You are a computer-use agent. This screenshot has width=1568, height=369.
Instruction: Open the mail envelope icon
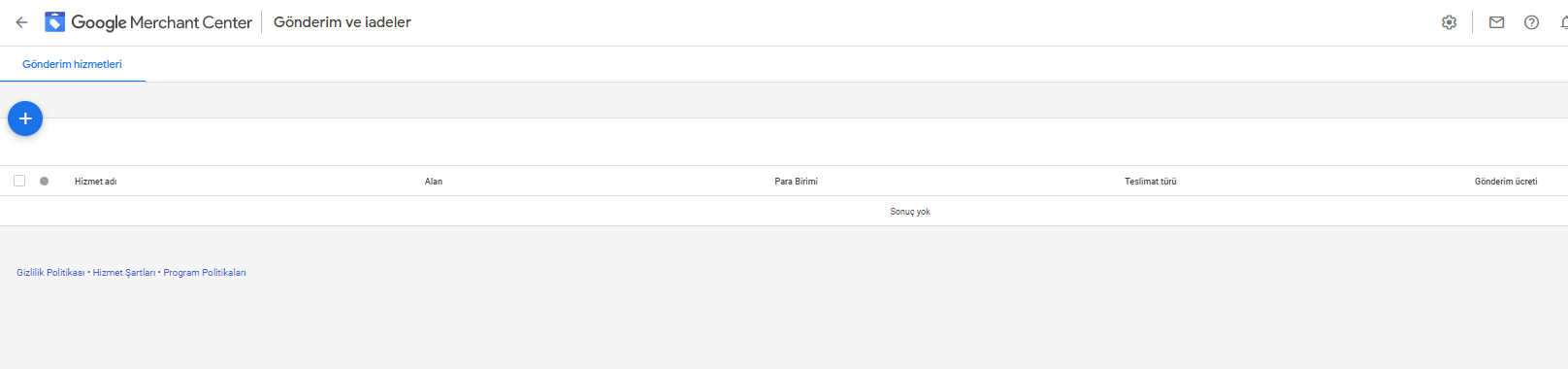point(1496,22)
